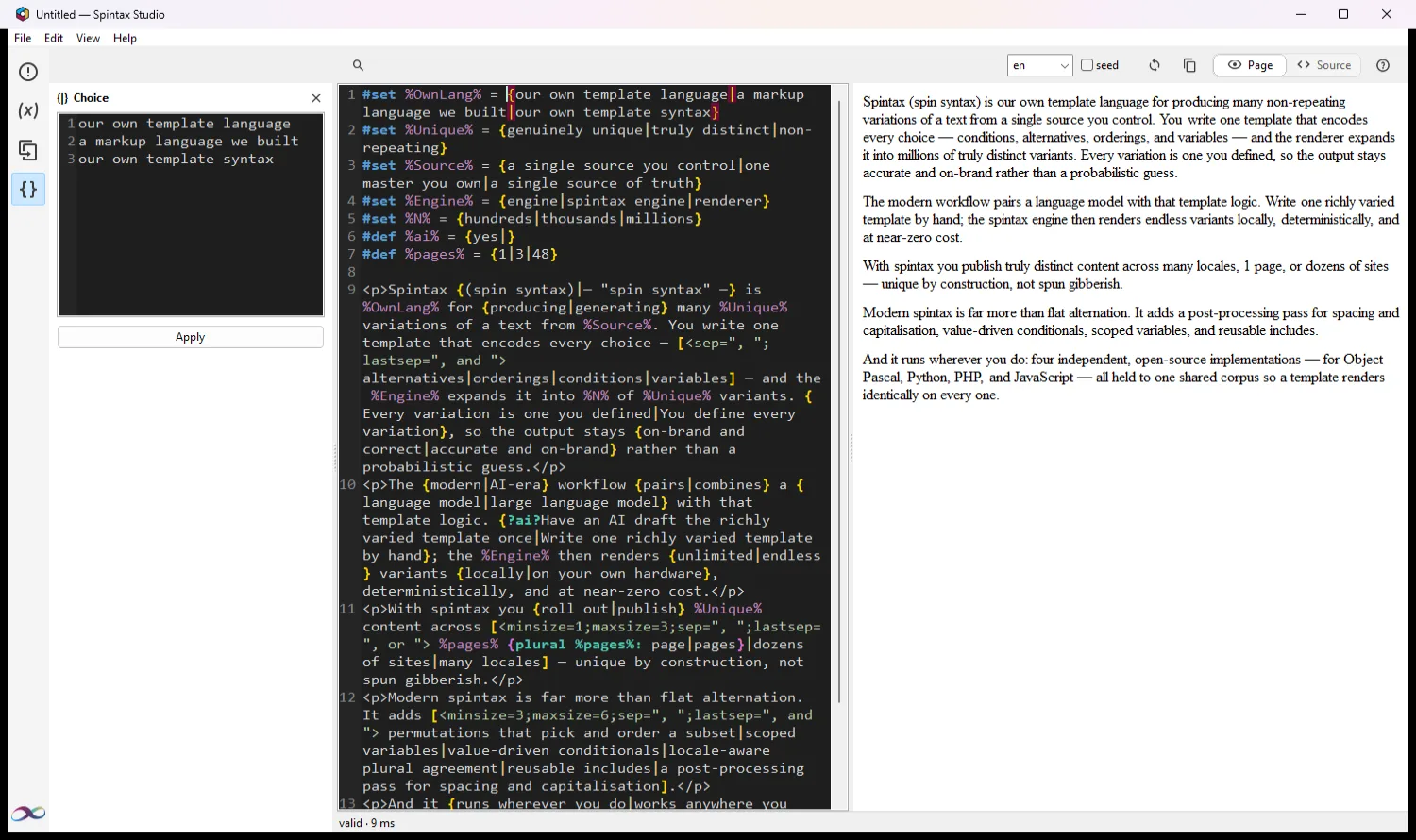Click editor line number 12
The width and height of the screenshot is (1416, 840).
point(348,697)
